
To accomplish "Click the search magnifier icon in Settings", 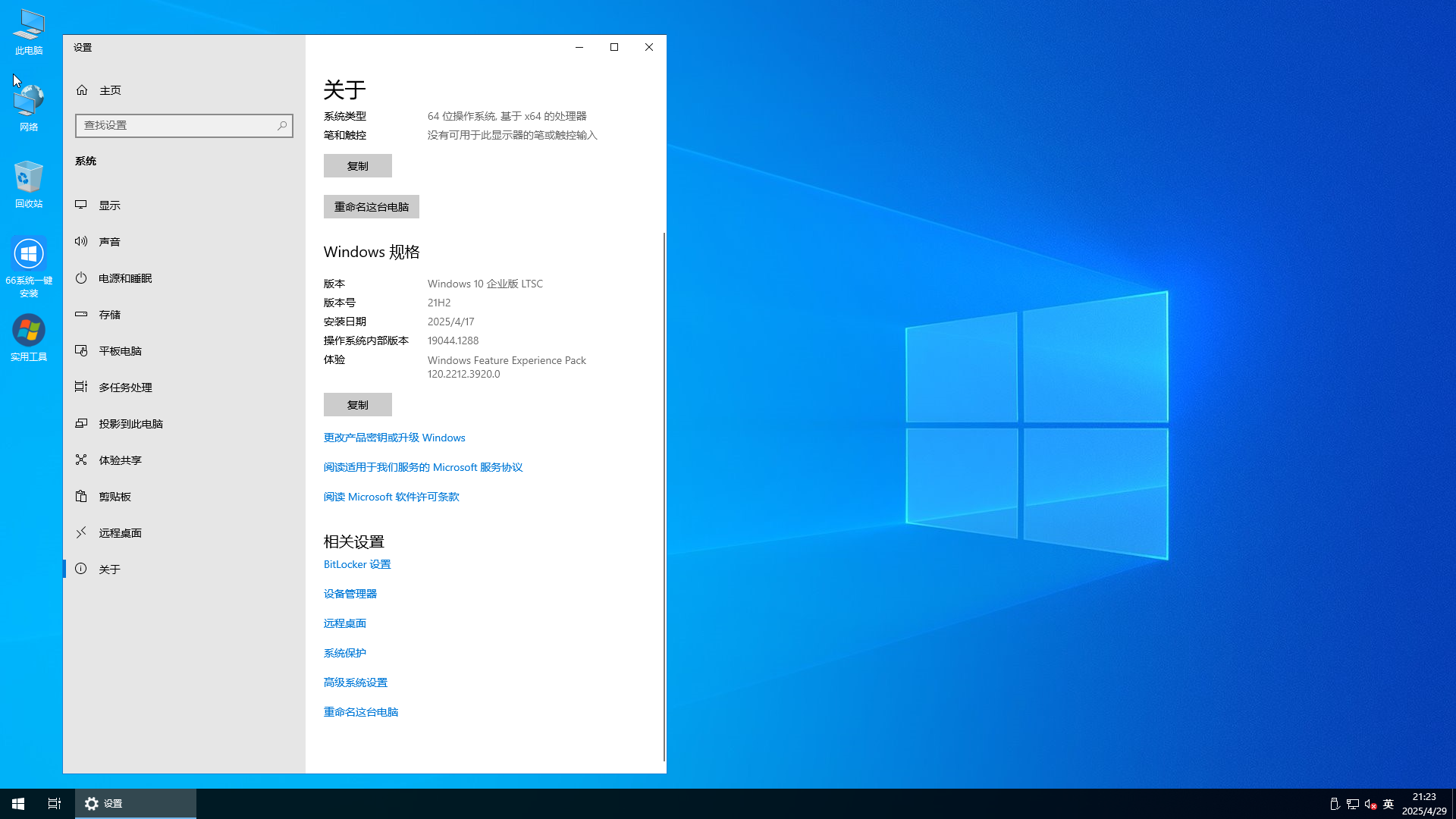I will (x=282, y=126).
